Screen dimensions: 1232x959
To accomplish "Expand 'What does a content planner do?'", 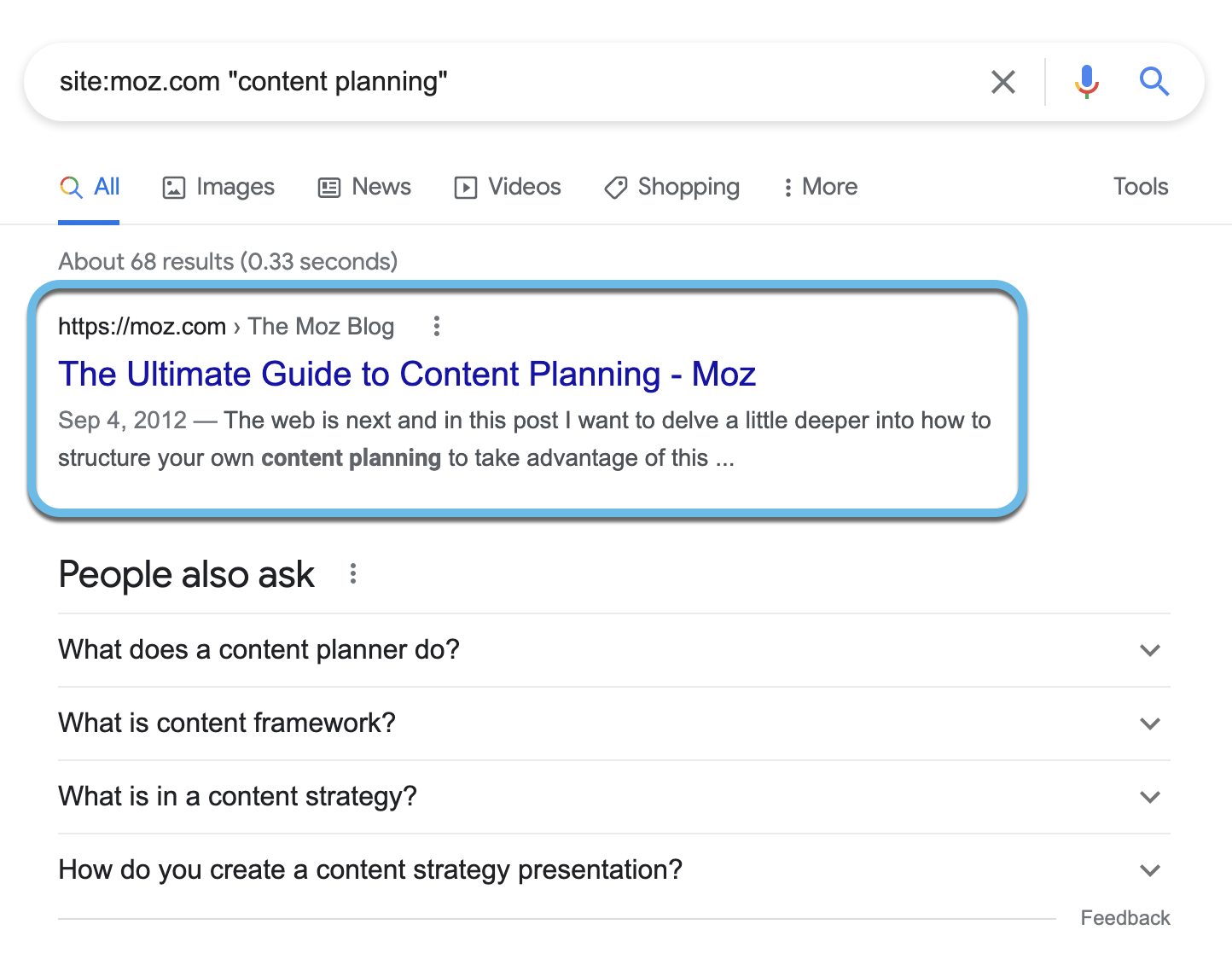I will click(1149, 649).
